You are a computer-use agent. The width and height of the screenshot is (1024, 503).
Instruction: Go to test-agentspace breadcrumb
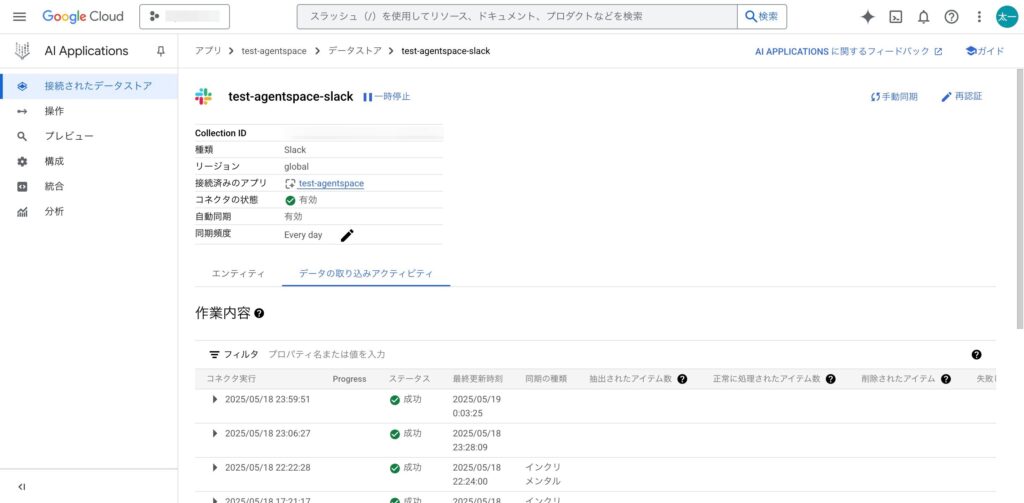pyautogui.click(x=274, y=51)
